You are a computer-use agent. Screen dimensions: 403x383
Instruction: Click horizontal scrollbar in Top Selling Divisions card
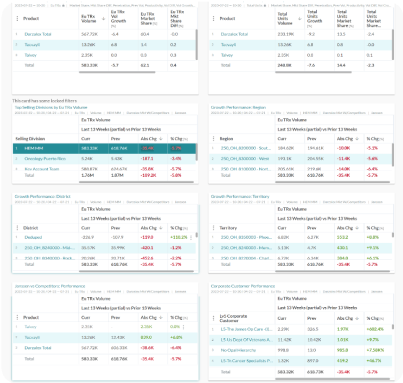click(136, 182)
